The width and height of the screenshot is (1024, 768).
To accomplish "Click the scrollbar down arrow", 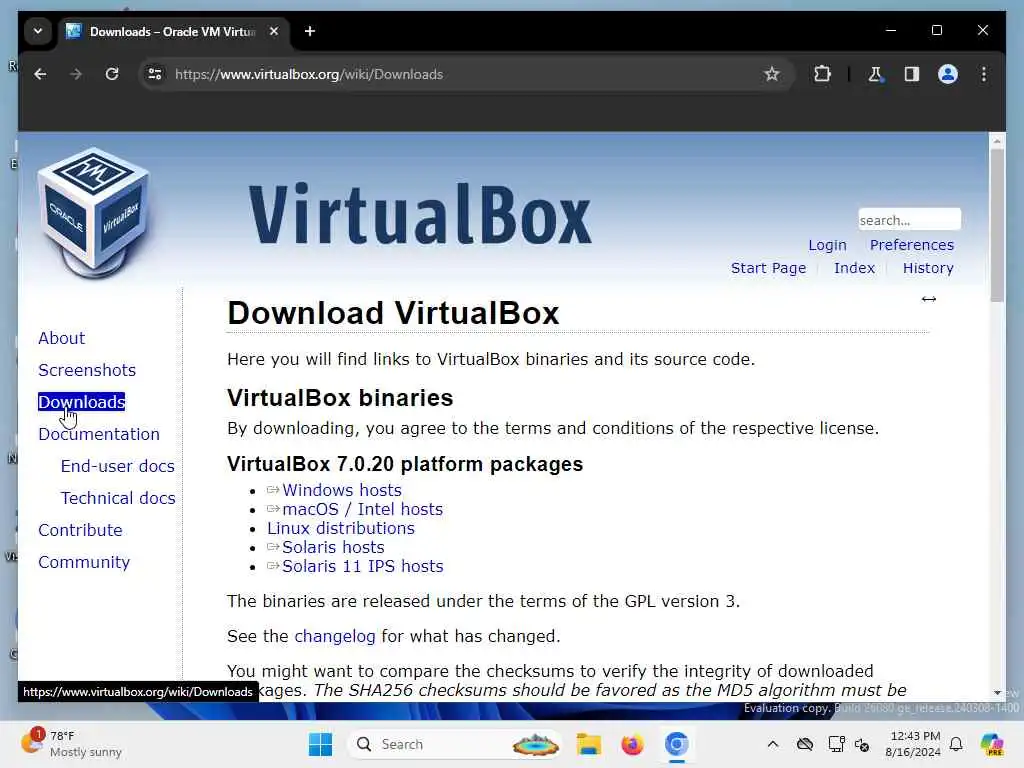I will [997, 693].
